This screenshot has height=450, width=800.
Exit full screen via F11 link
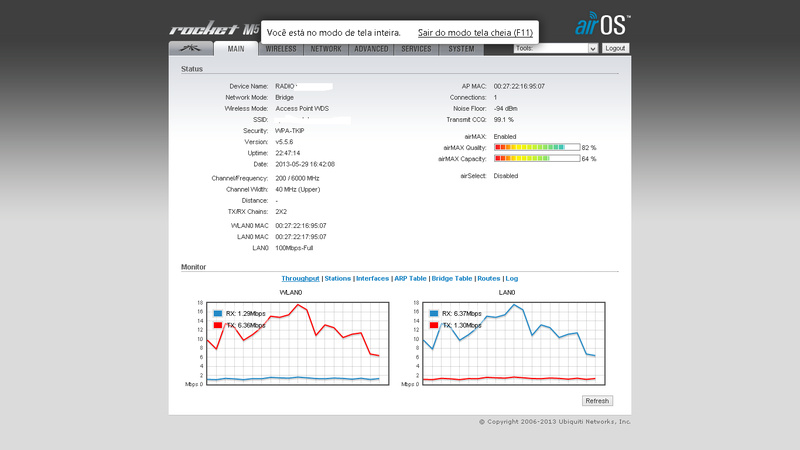475,33
